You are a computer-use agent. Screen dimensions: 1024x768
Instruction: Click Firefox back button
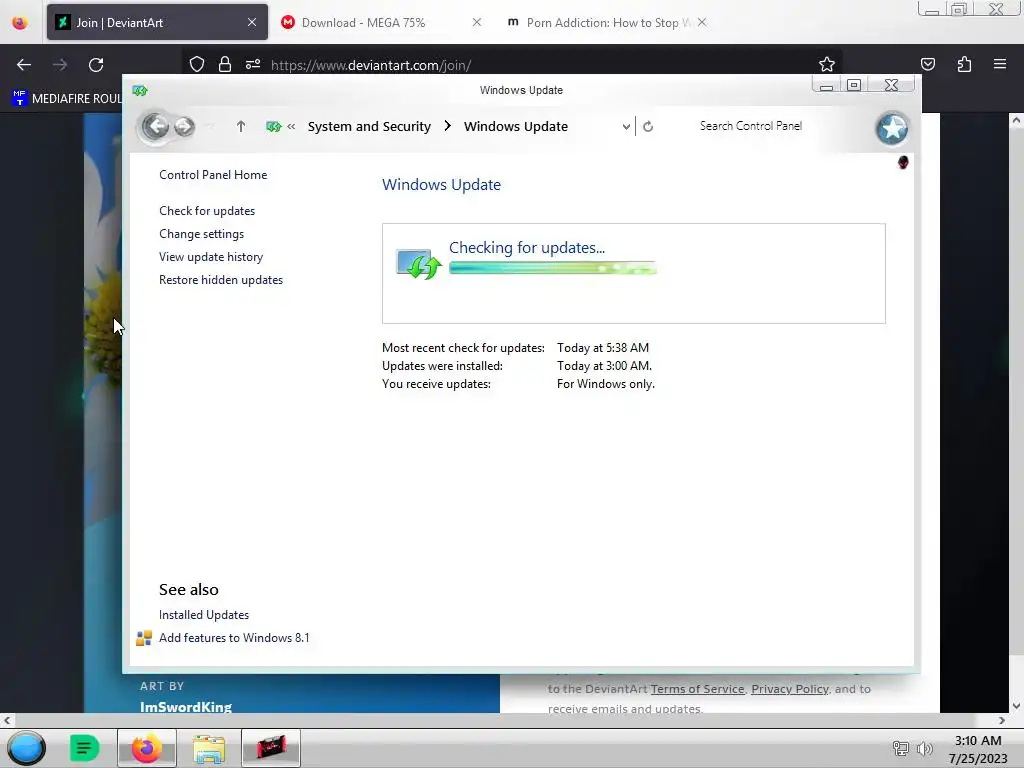tap(24, 65)
